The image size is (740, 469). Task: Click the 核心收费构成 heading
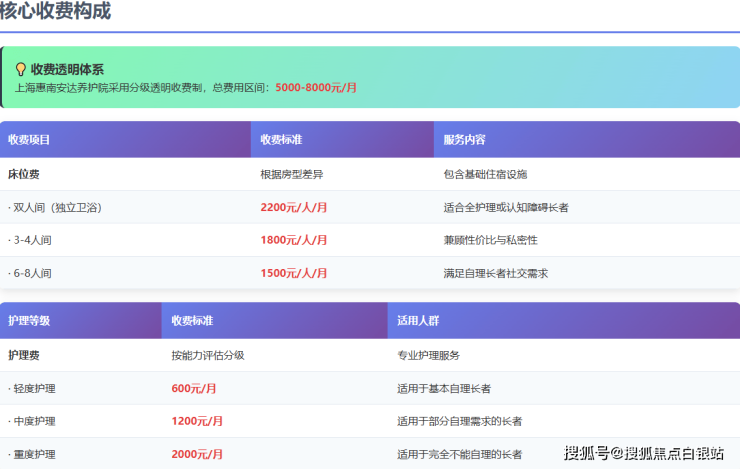(x=56, y=12)
